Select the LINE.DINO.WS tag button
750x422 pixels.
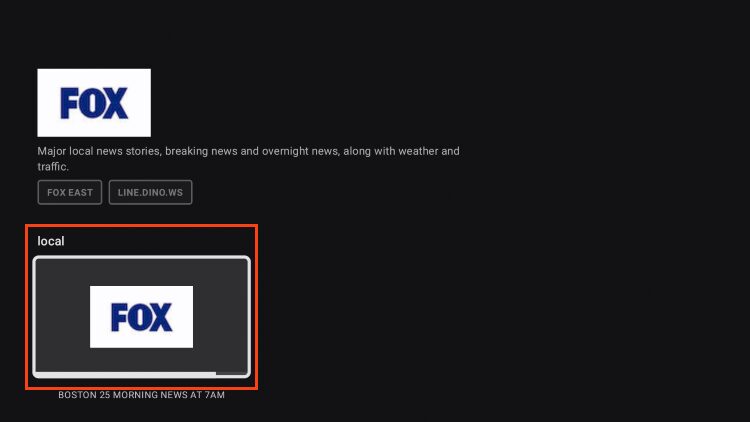150,192
